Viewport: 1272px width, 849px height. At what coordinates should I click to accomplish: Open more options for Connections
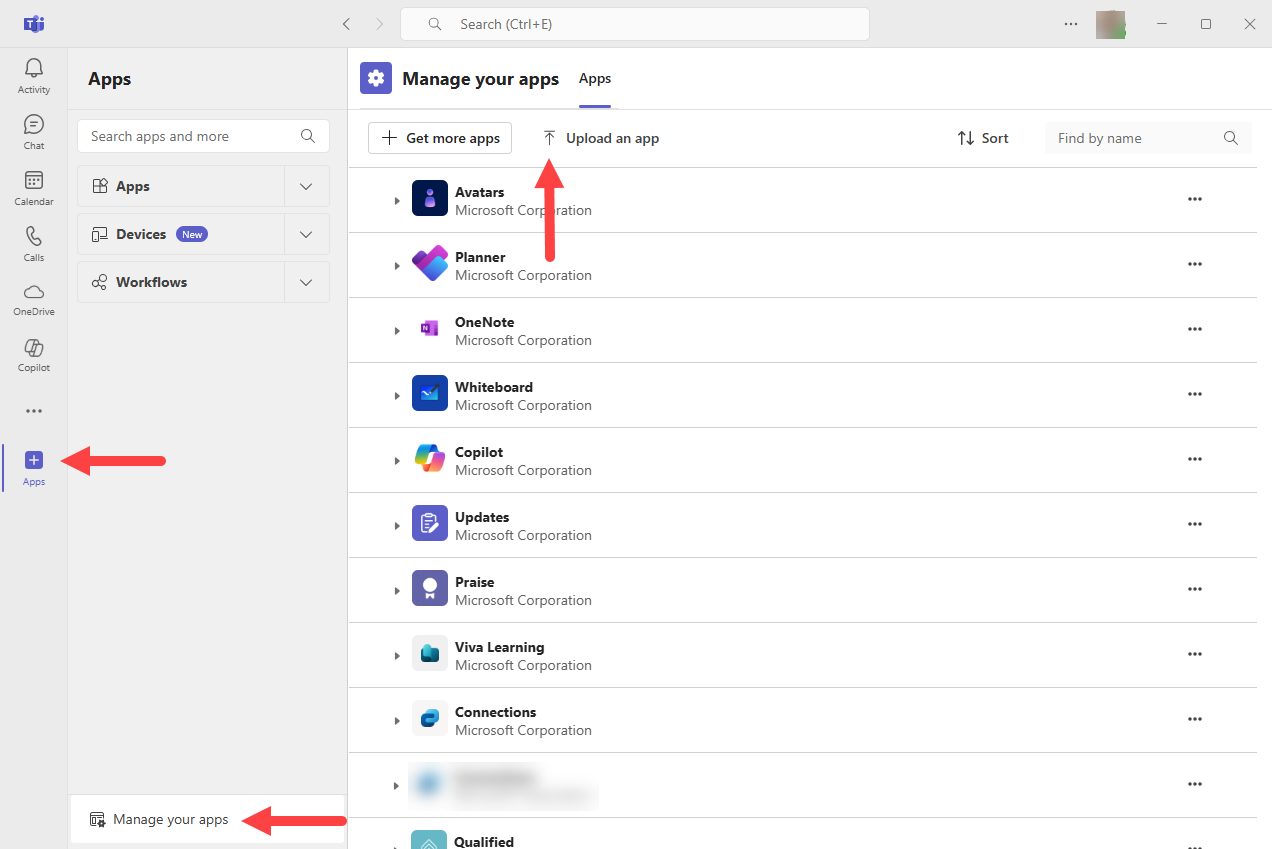click(x=1194, y=719)
